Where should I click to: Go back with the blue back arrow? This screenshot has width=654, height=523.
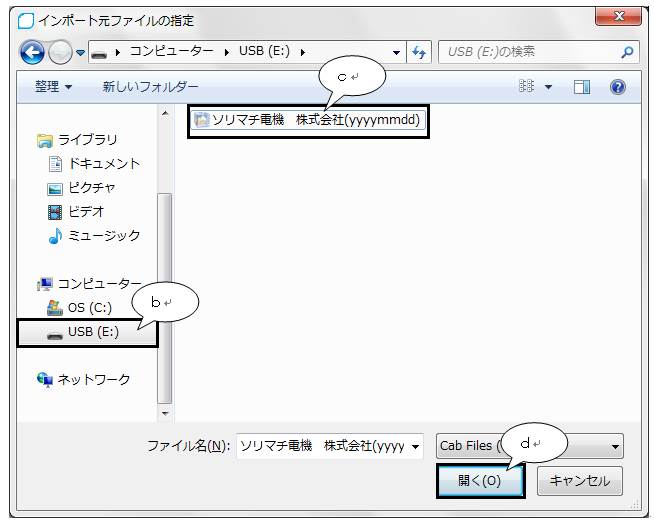32,52
